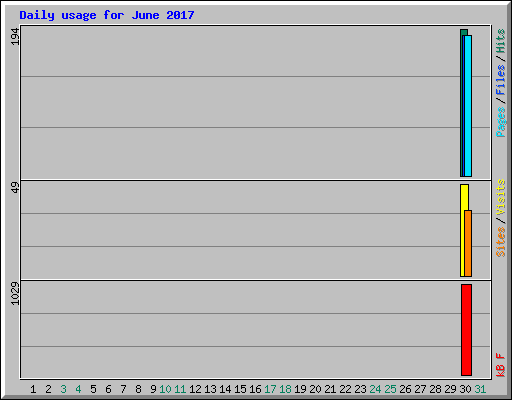Click green day 11 on the x-axis
512x400 pixels.
(x=180, y=389)
